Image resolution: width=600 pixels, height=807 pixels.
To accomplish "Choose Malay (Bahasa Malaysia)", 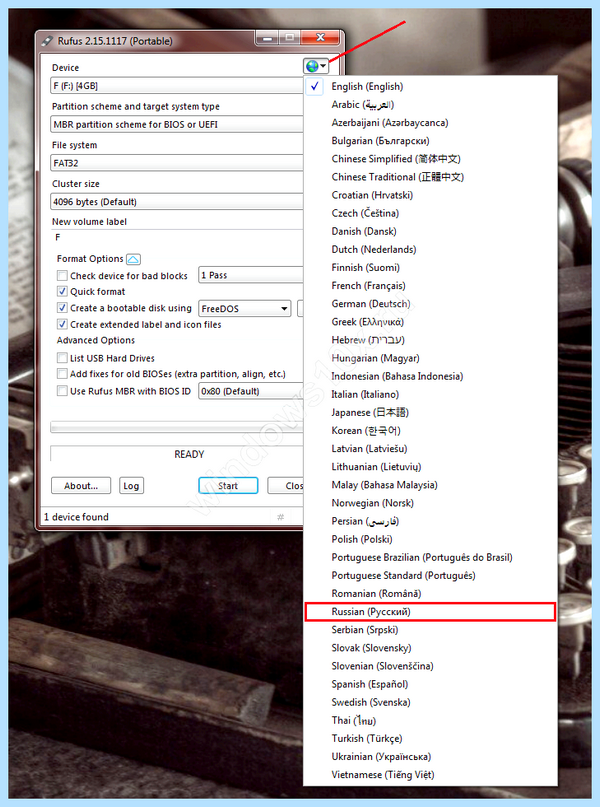I will (x=430, y=485).
